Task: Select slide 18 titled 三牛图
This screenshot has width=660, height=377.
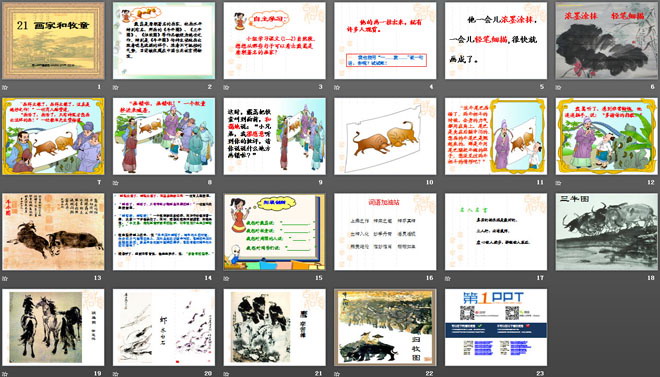Action: coord(607,232)
